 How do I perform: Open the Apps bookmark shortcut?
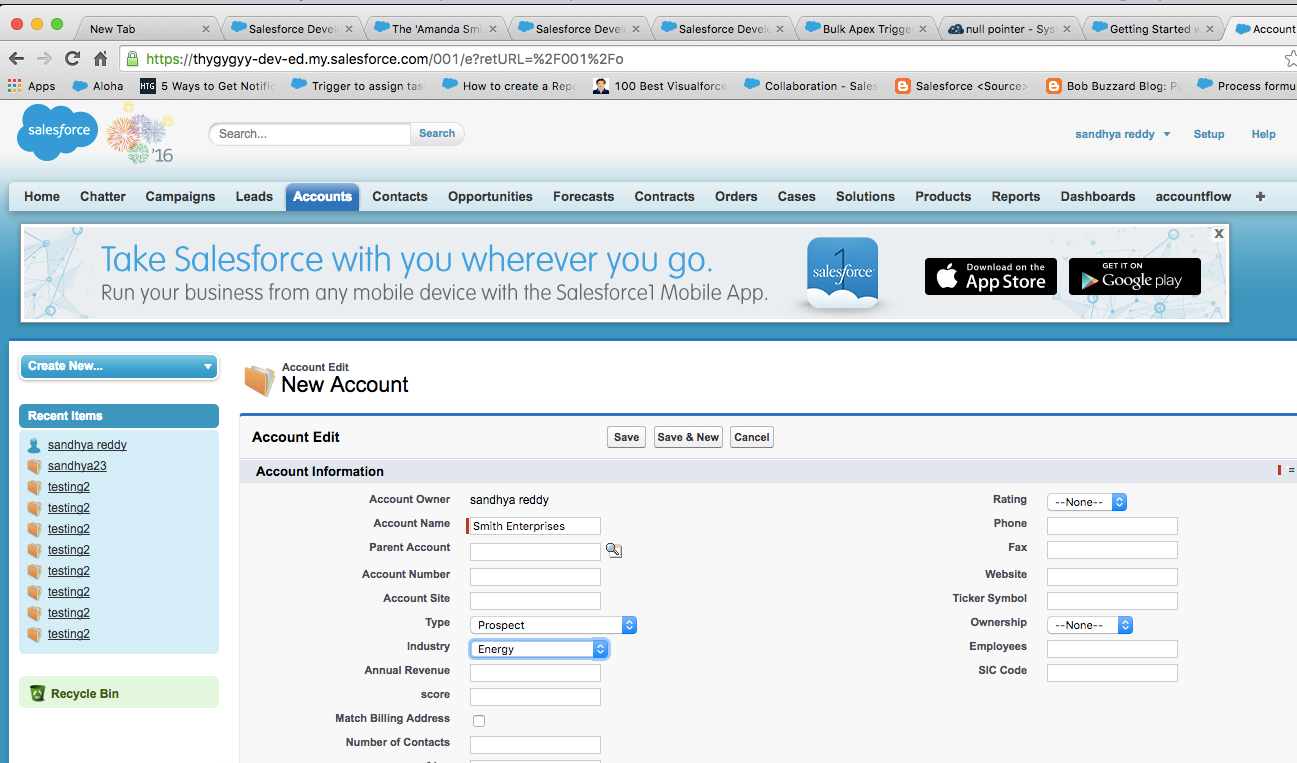pyautogui.click(x=31, y=86)
